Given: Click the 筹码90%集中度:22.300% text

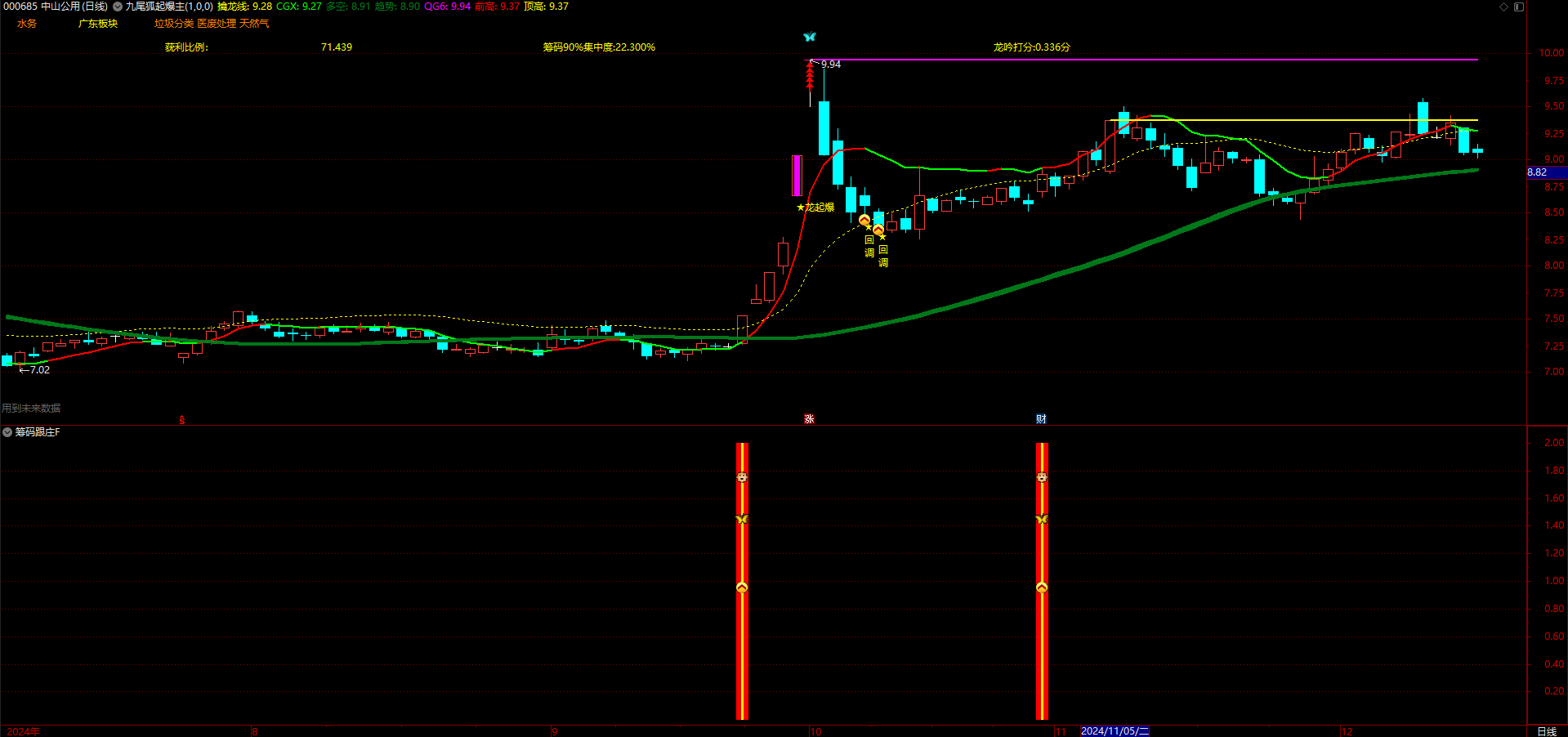Looking at the screenshot, I should click(x=599, y=47).
